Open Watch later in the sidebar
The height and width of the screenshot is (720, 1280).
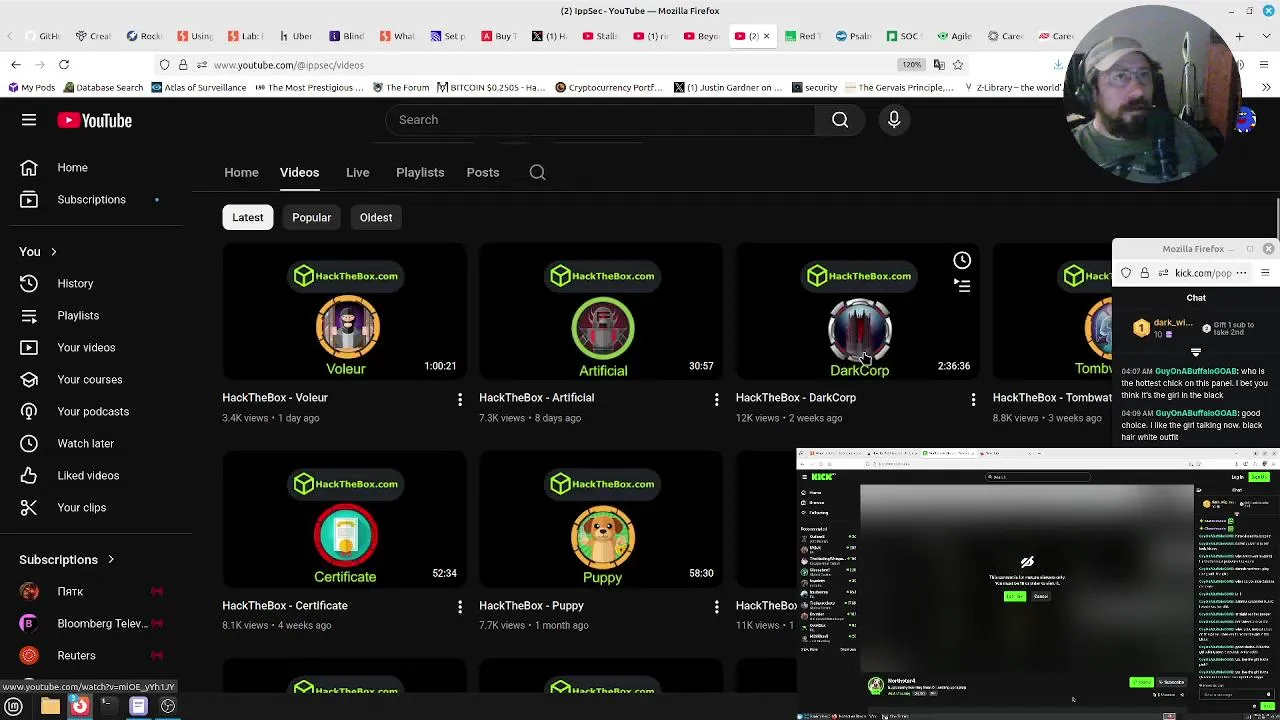point(85,444)
